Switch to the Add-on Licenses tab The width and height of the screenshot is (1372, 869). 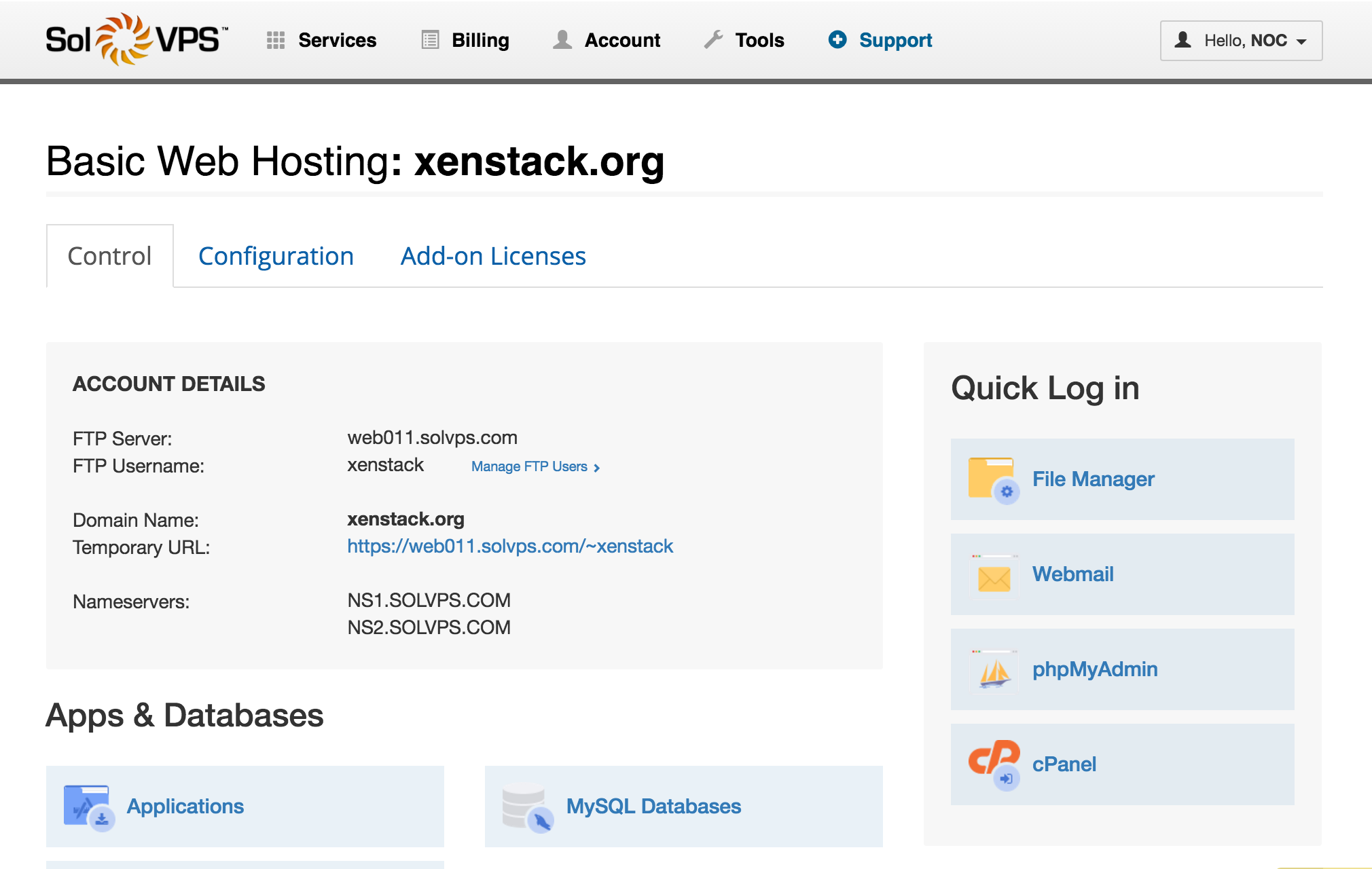[x=493, y=257]
